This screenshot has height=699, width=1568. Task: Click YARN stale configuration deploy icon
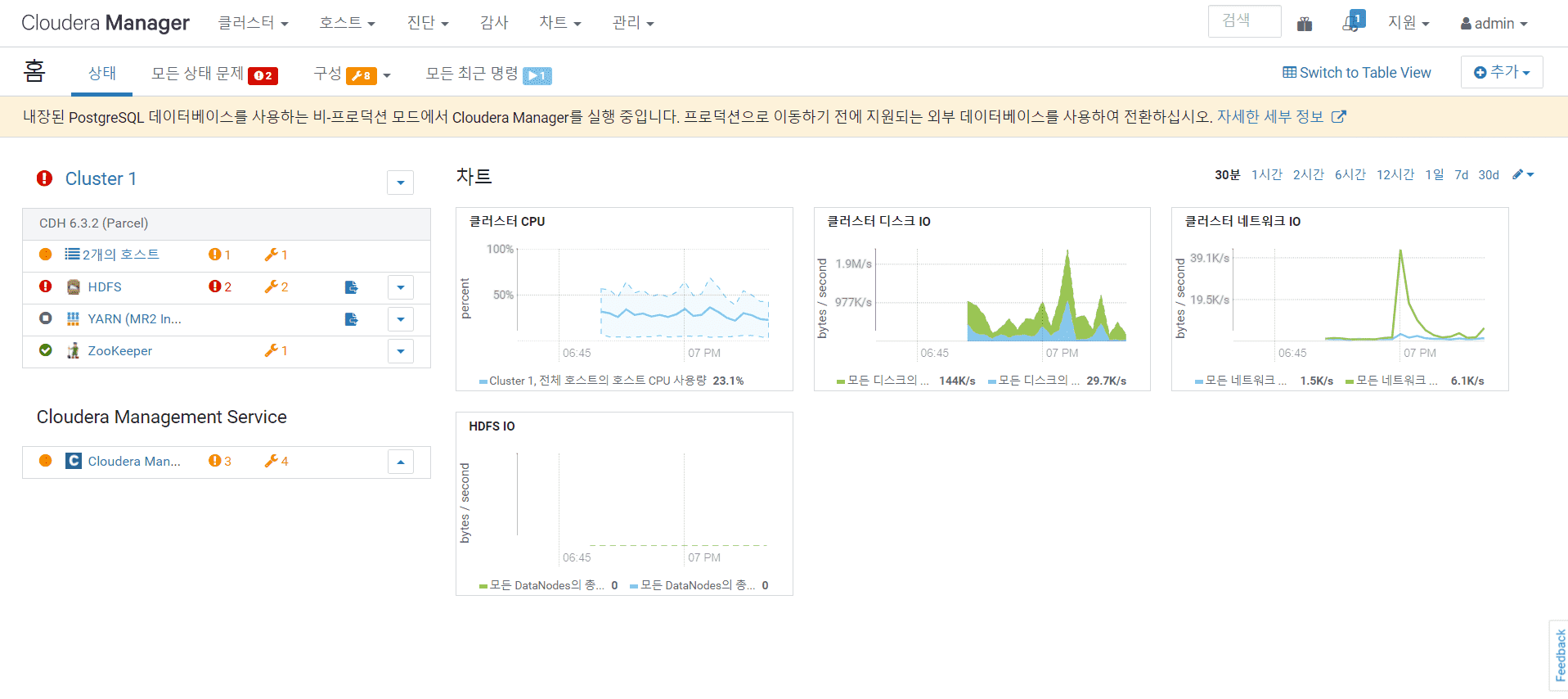pos(352,319)
